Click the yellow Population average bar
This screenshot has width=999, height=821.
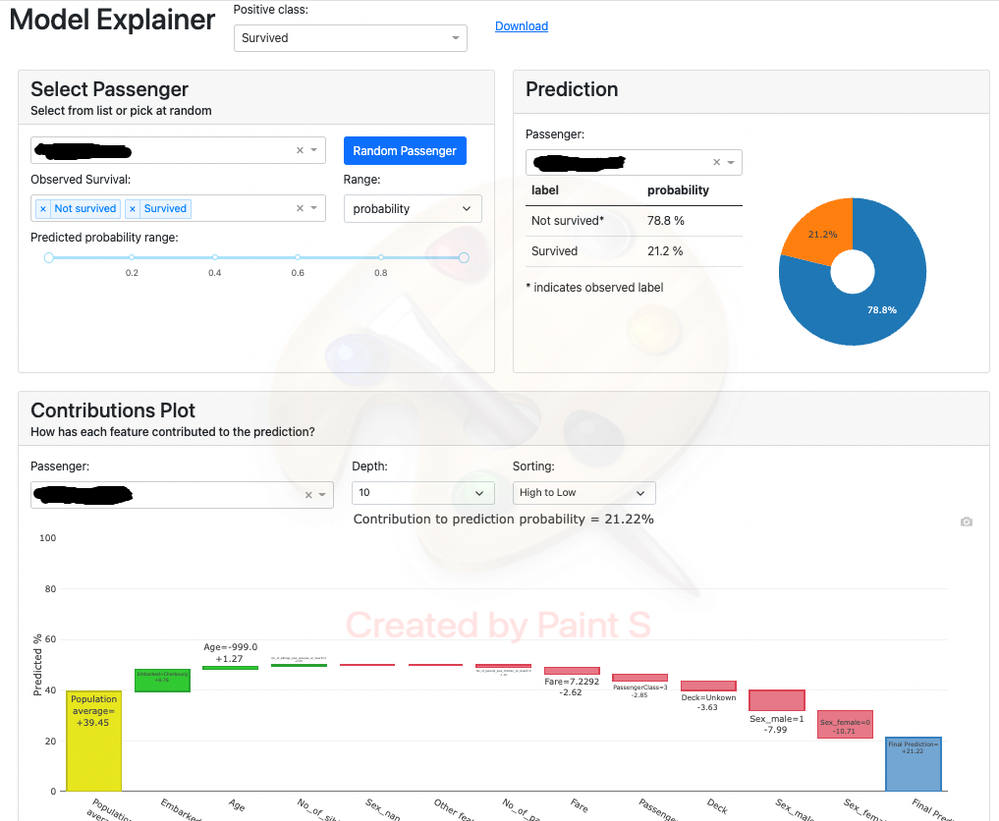point(93,740)
